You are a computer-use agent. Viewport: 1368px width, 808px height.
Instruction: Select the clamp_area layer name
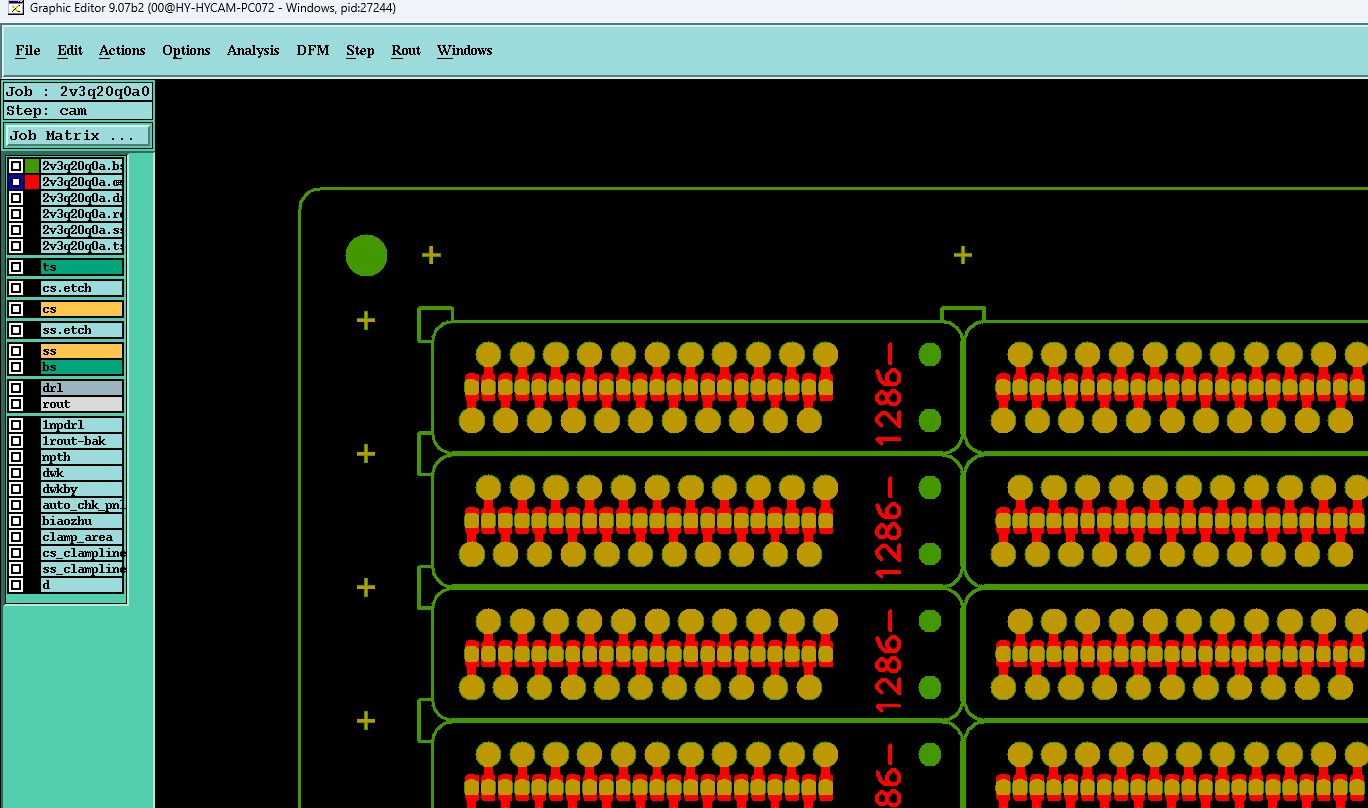point(82,537)
